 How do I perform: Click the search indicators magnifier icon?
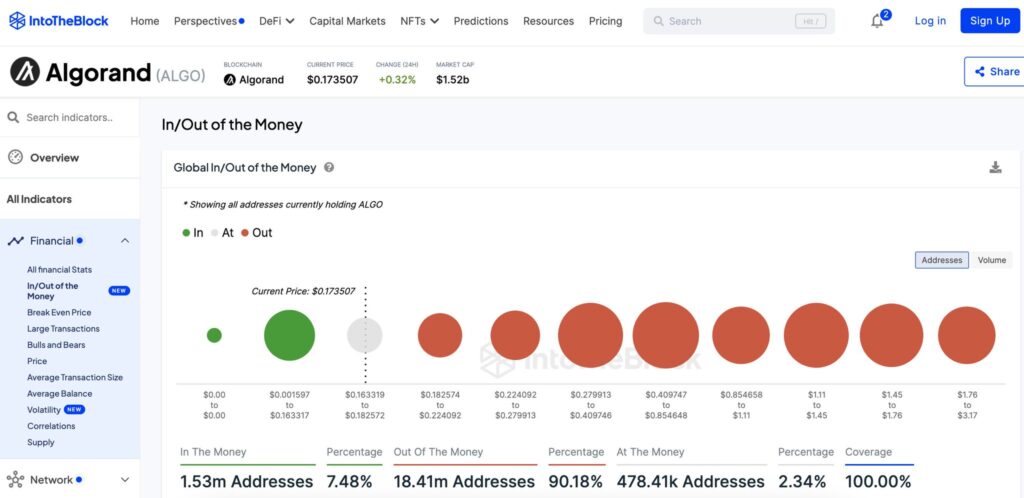pos(14,117)
